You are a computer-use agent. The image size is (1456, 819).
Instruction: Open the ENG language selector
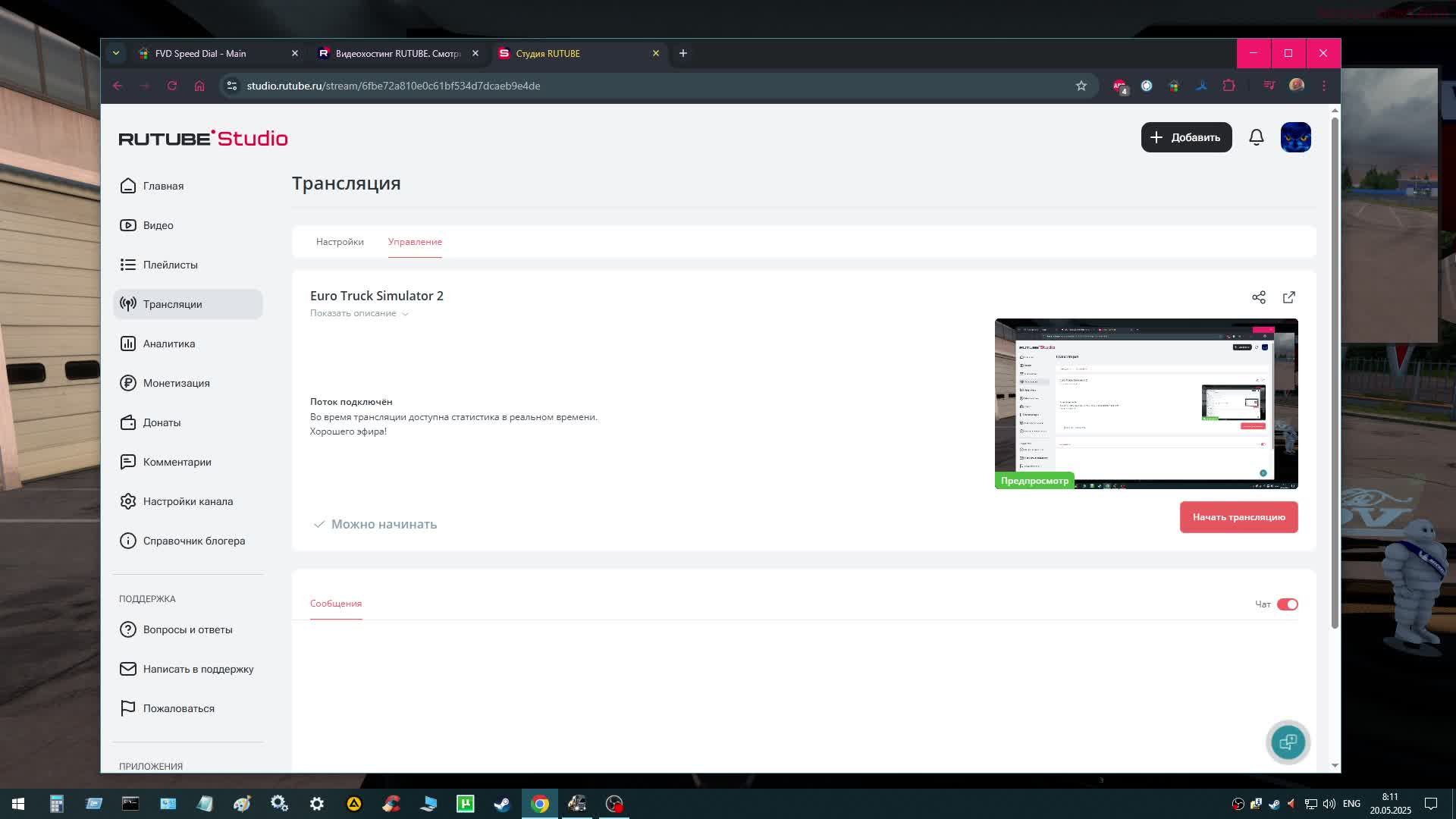pyautogui.click(x=1351, y=804)
